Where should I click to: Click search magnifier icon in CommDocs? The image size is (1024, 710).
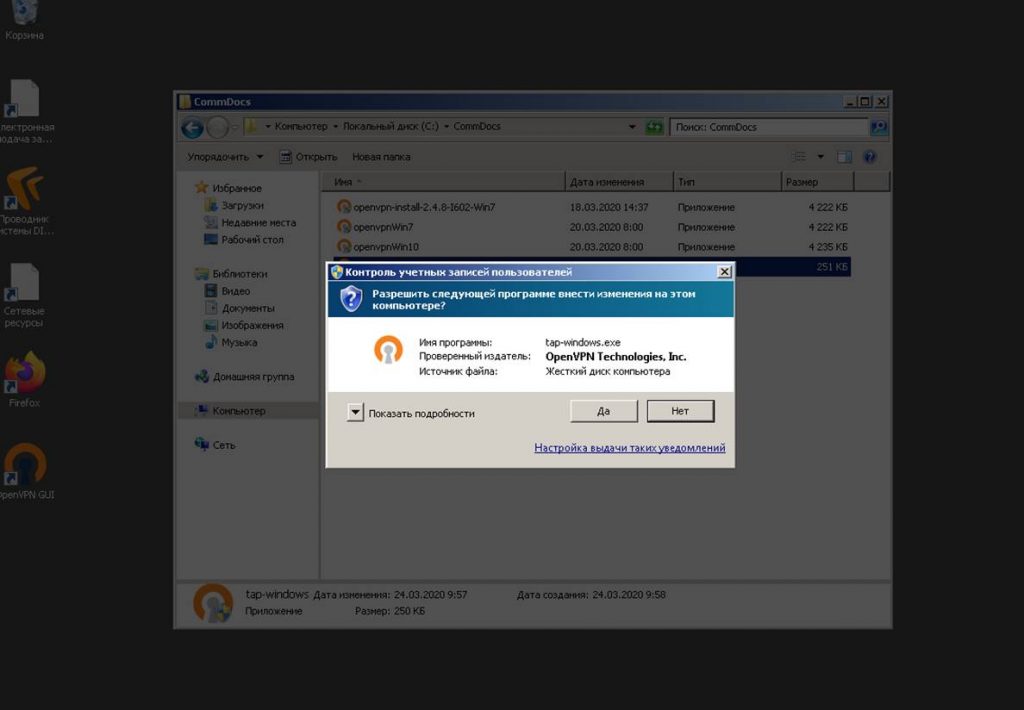(x=878, y=127)
